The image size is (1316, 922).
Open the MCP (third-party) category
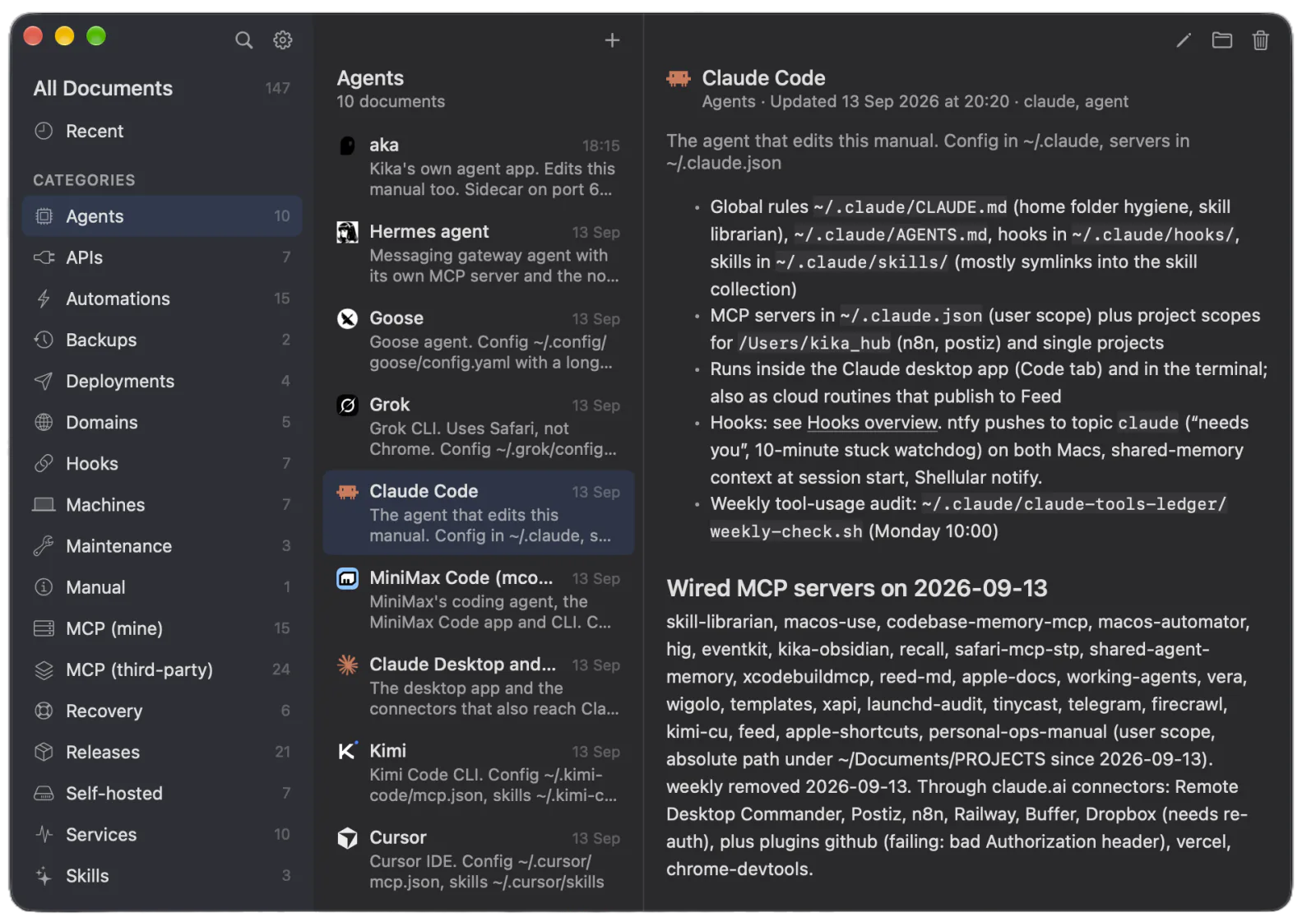[162, 669]
